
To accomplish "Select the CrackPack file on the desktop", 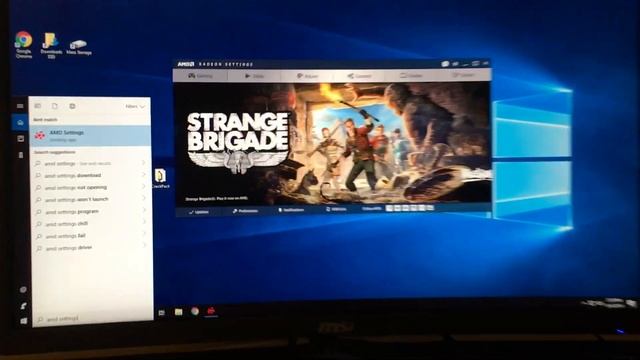I will tap(160, 179).
